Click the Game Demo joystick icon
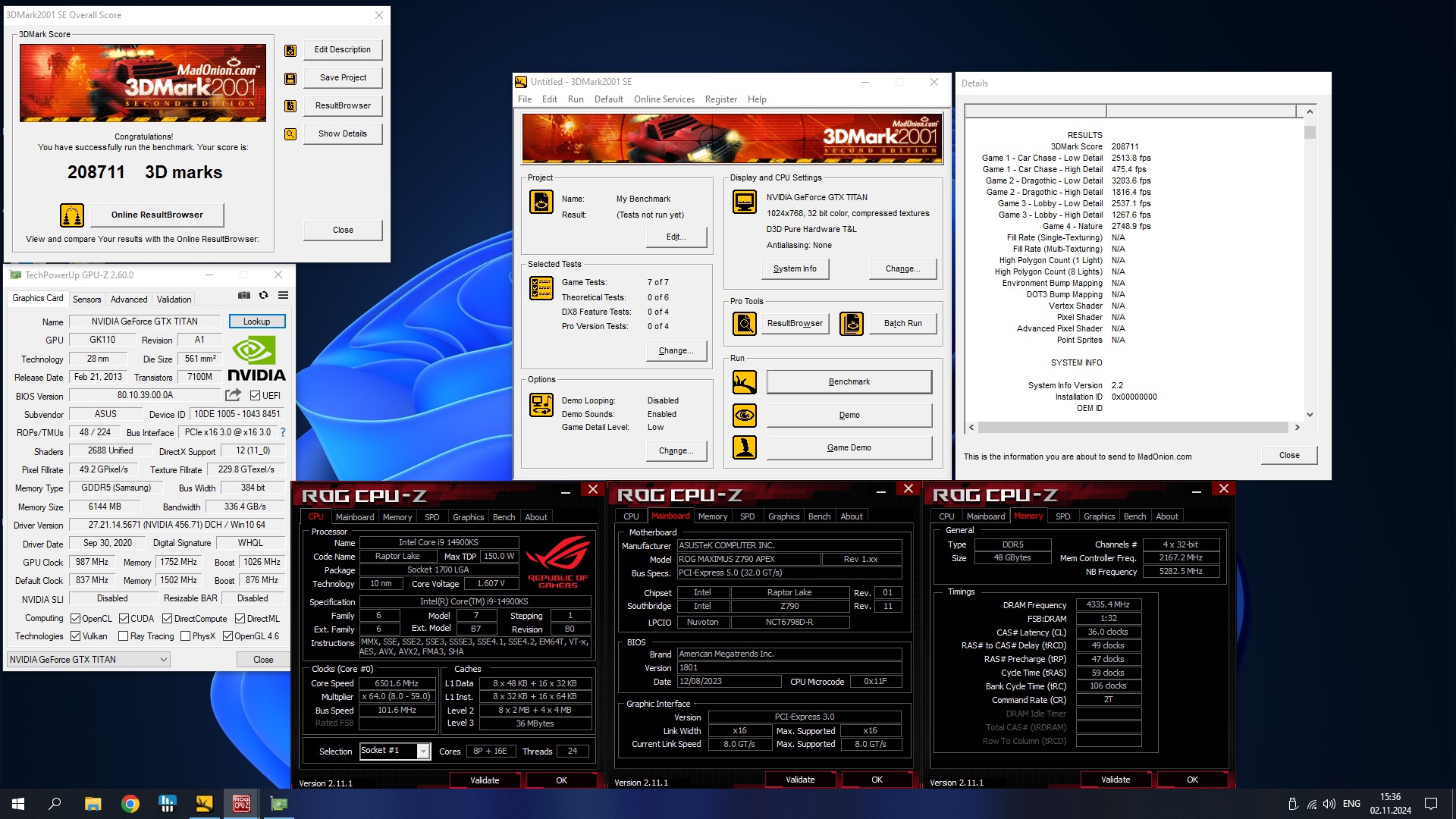 click(x=745, y=448)
